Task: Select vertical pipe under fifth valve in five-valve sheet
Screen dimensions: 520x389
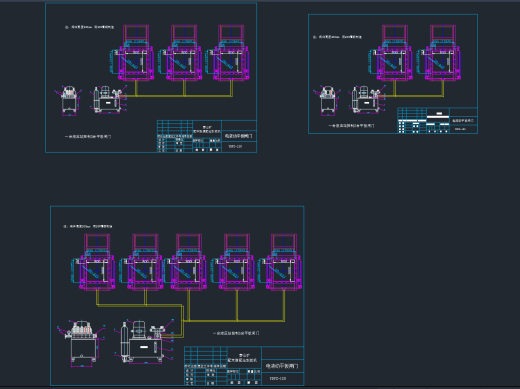Action: [x=284, y=305]
